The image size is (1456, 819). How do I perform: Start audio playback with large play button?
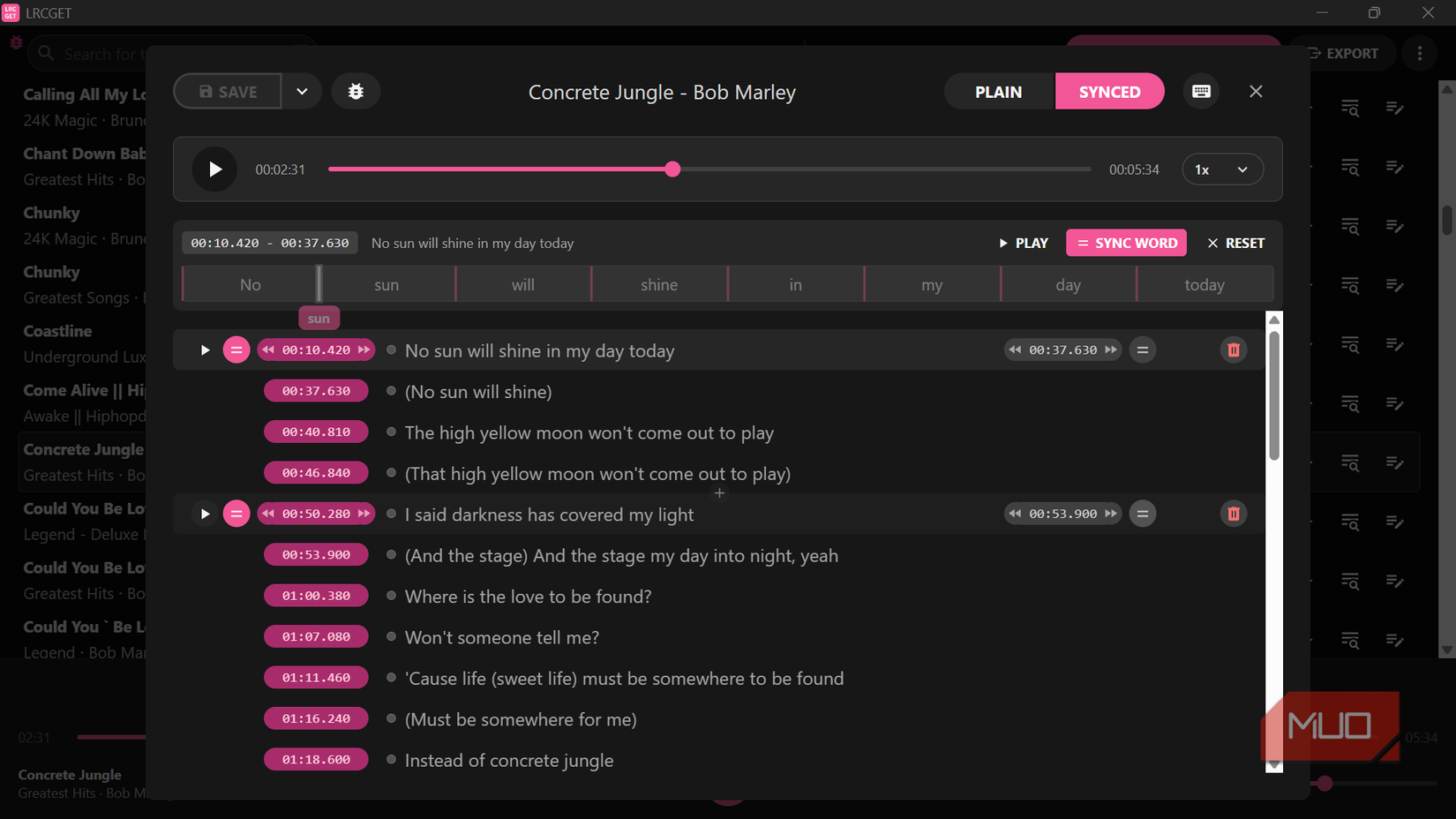click(x=215, y=169)
